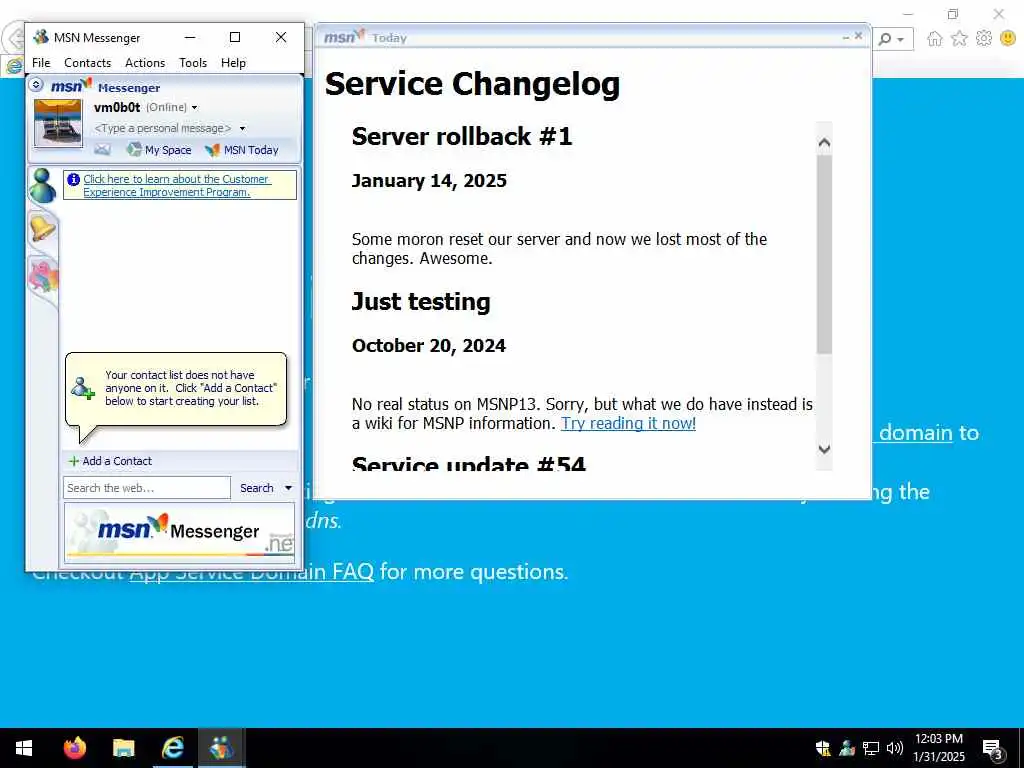Screen dimensions: 1024x768
Task: Click the MSN Messenger .net banner
Action: pyautogui.click(x=180, y=534)
